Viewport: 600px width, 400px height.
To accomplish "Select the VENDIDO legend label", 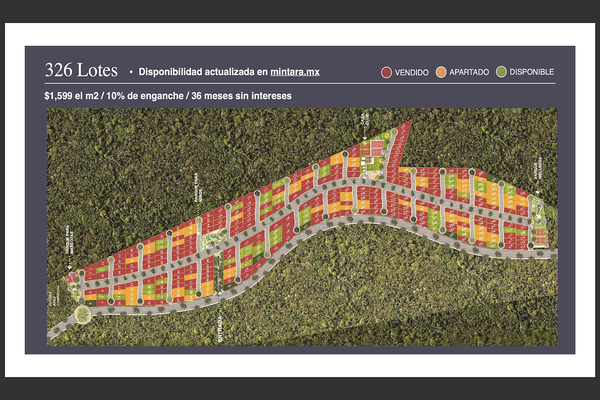I will 411,72.
